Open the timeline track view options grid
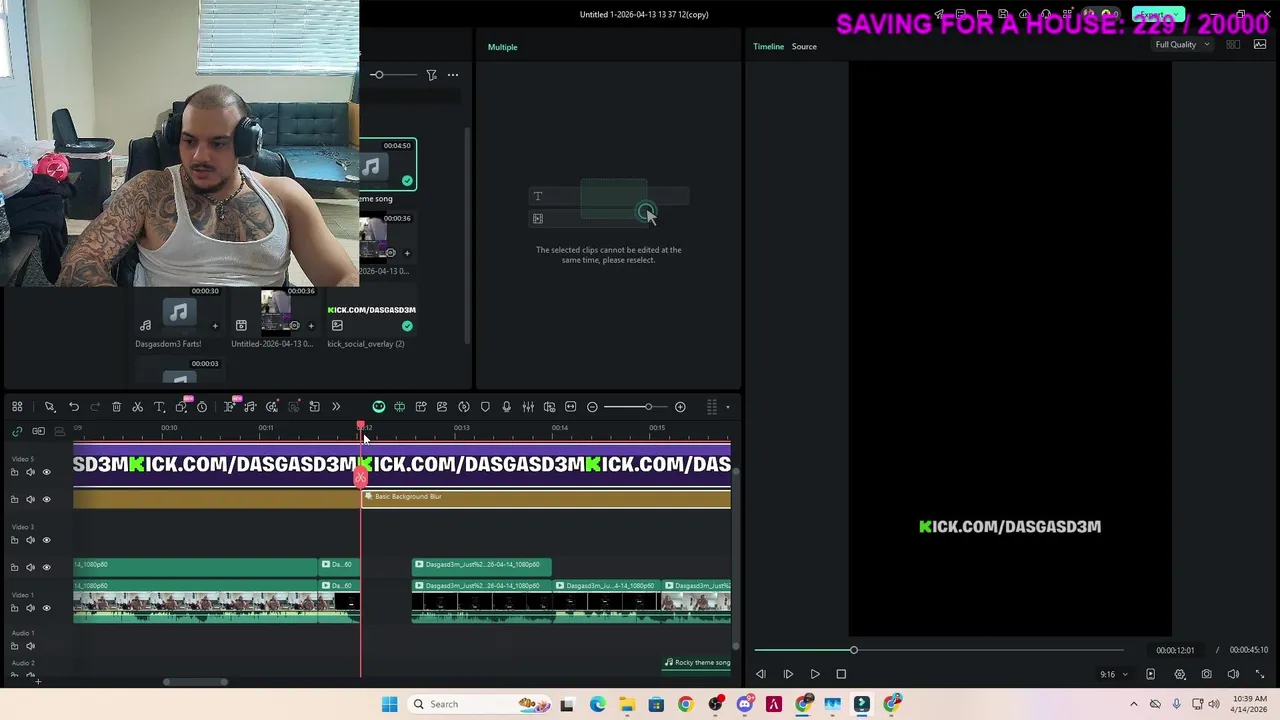1280x720 pixels. click(712, 407)
